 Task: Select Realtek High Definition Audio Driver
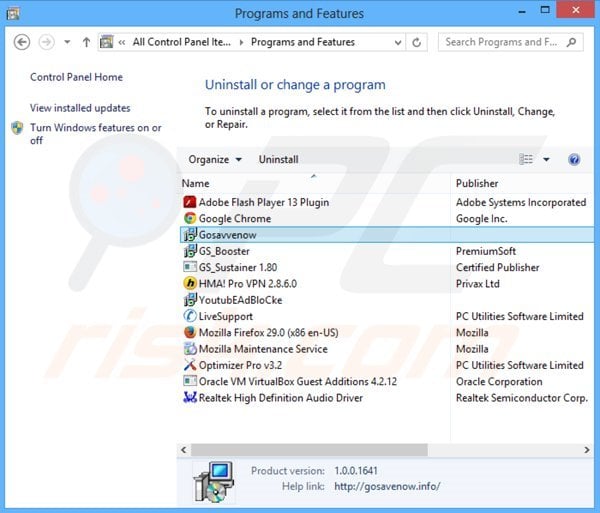click(x=280, y=398)
